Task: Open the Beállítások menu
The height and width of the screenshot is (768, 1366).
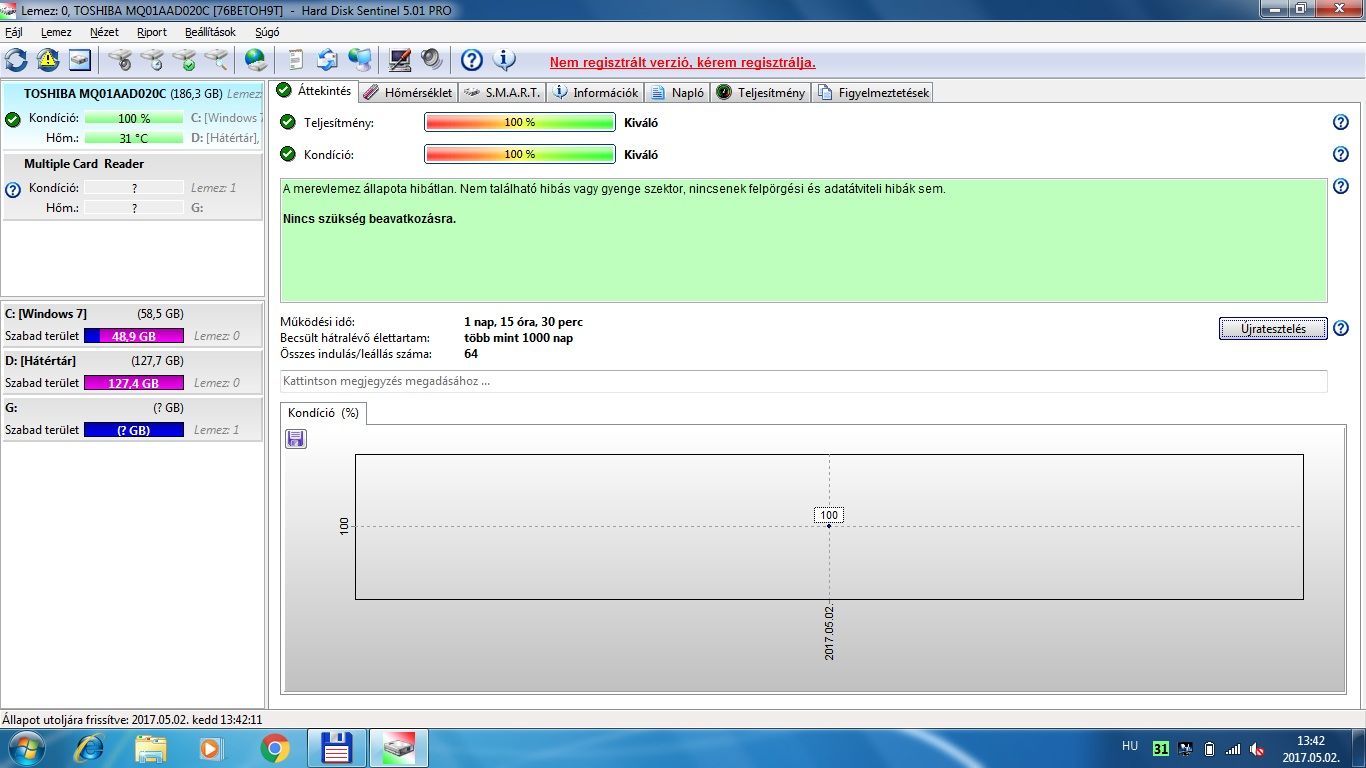Action: click(210, 32)
